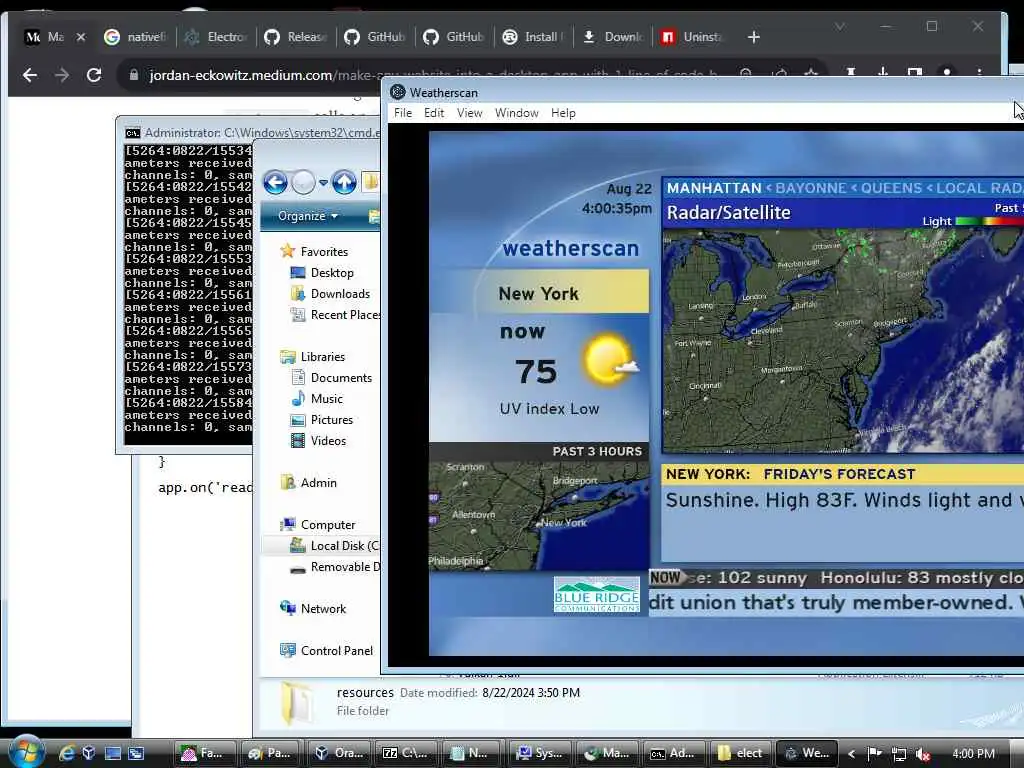The image size is (1024, 768).
Task: Open the Pictures library
Action: coord(321,419)
